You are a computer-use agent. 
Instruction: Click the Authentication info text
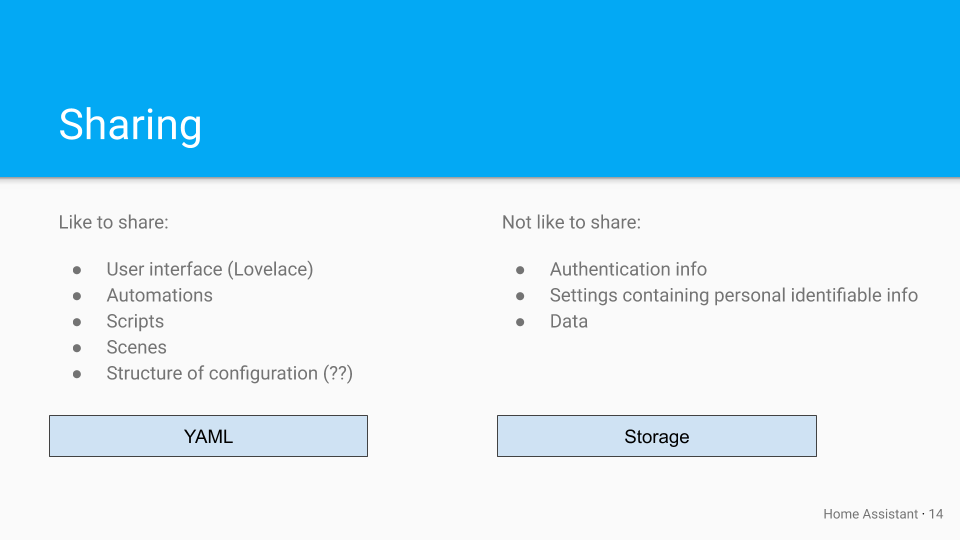click(628, 269)
